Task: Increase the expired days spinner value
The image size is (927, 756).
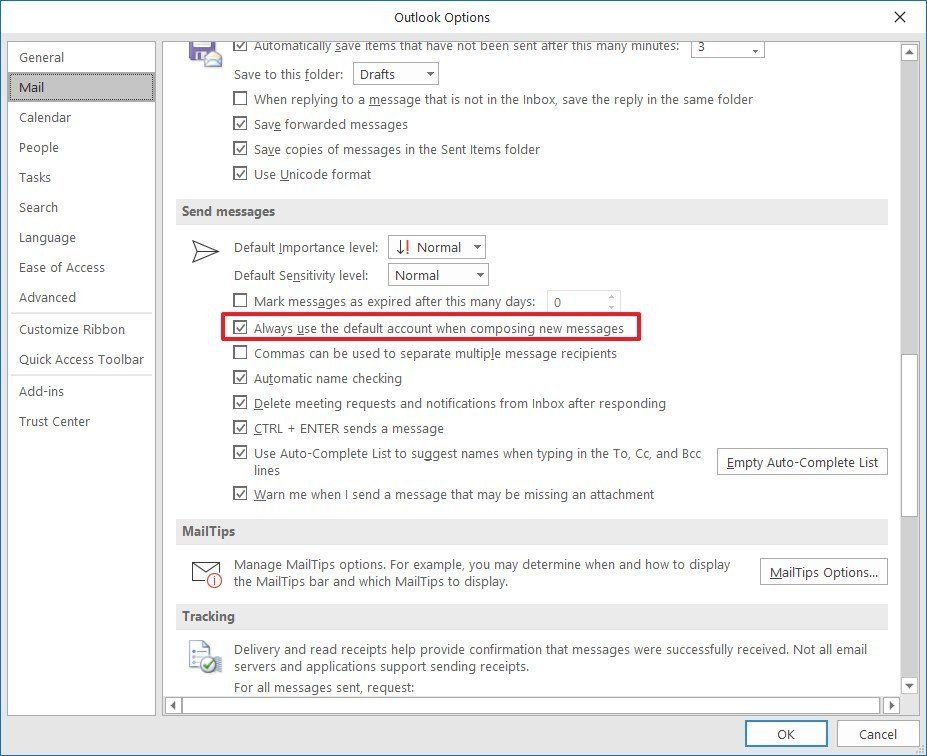Action: (x=610, y=297)
